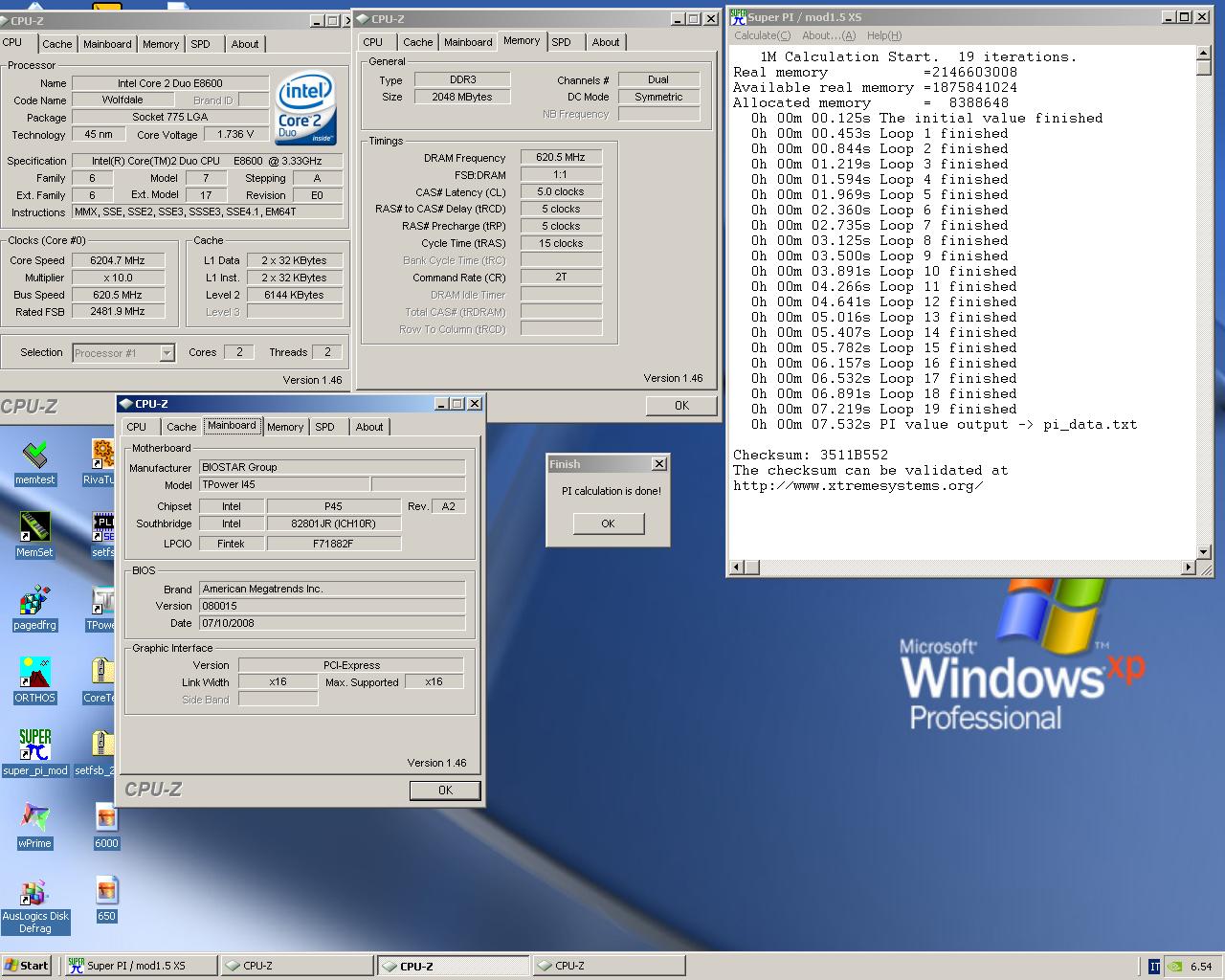
Task: Click the DRAM Frequency value 620.5 MHz
Action: [561, 158]
